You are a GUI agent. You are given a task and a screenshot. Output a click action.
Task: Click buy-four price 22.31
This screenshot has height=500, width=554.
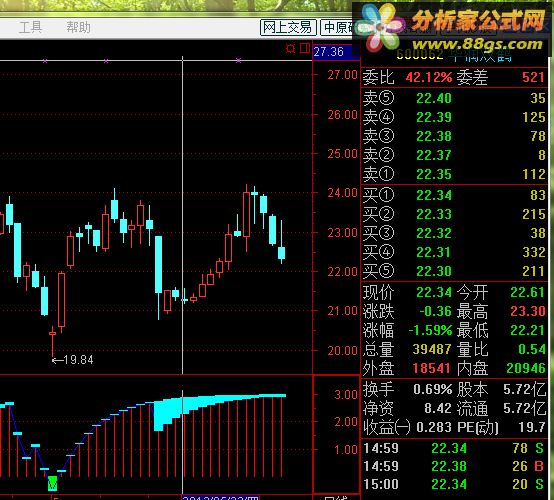(434, 253)
